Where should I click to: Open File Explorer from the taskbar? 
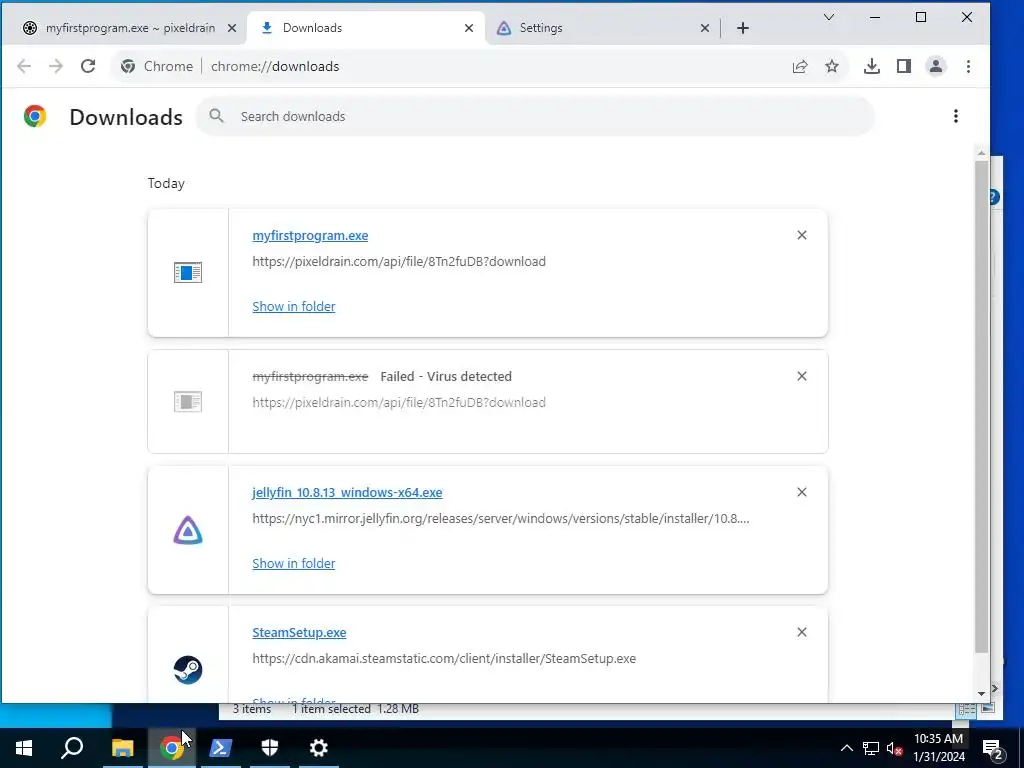(122, 748)
